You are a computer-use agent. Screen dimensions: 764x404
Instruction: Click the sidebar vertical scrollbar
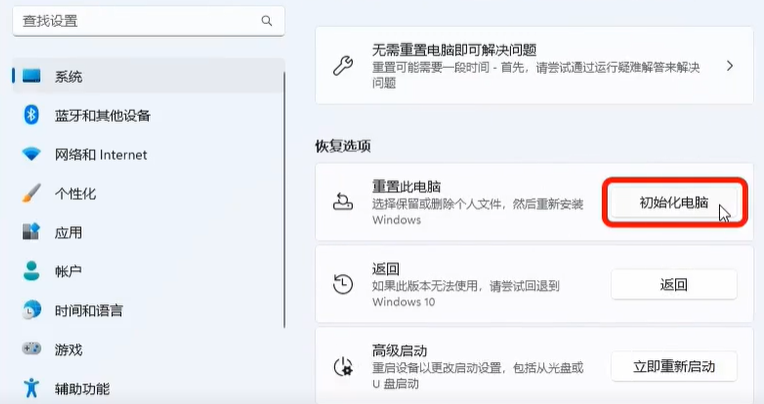tap(284, 200)
